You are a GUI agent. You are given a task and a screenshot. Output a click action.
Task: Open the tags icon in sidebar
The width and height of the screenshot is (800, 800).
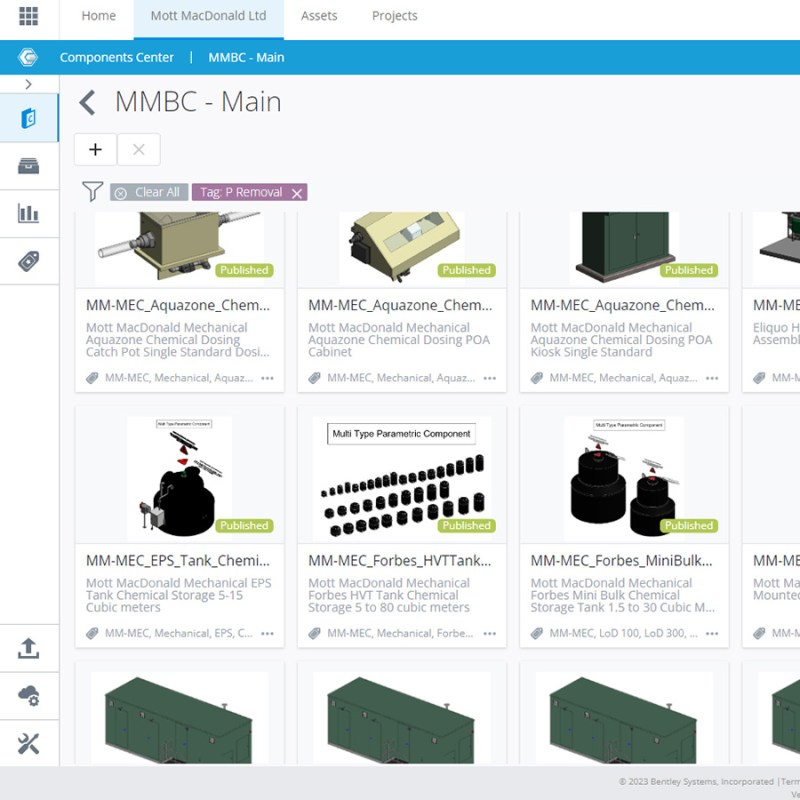point(29,261)
